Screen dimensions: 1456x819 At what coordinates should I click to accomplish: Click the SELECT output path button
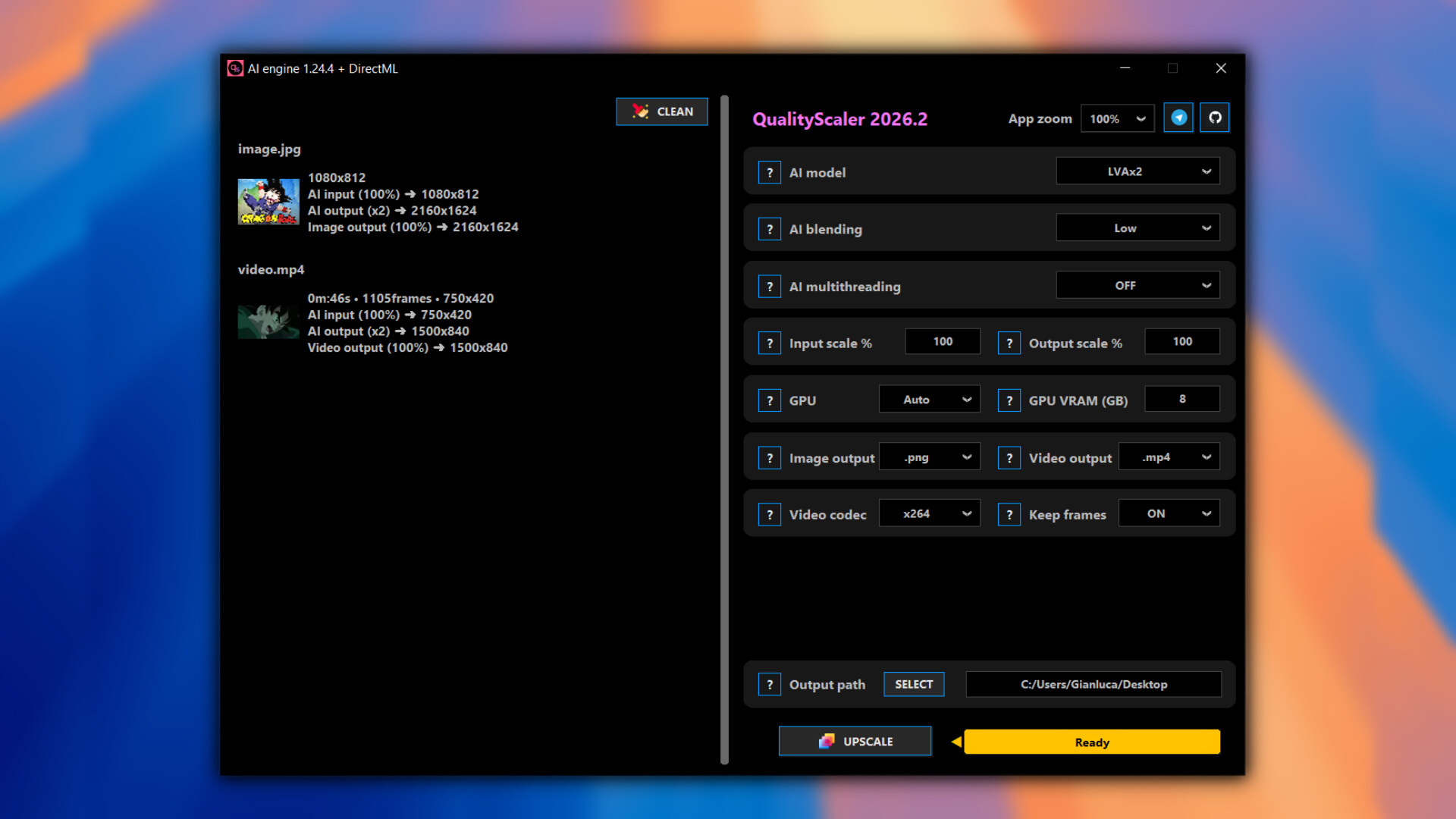coord(914,684)
